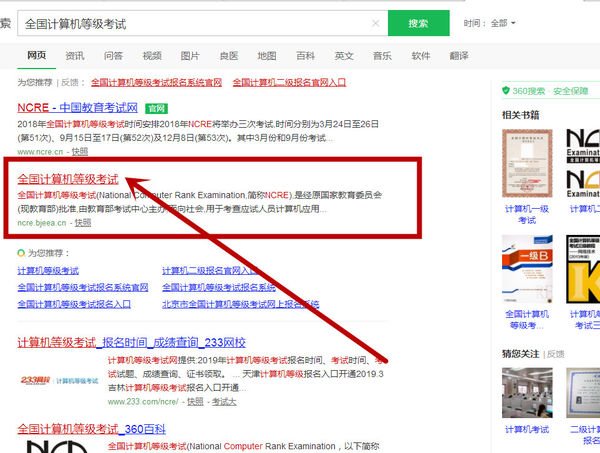Viewport: 600px width, 453px height.
Task: Click recommended link 全国计算机等级考试报名入口
Action: pyautogui.click(x=74, y=304)
